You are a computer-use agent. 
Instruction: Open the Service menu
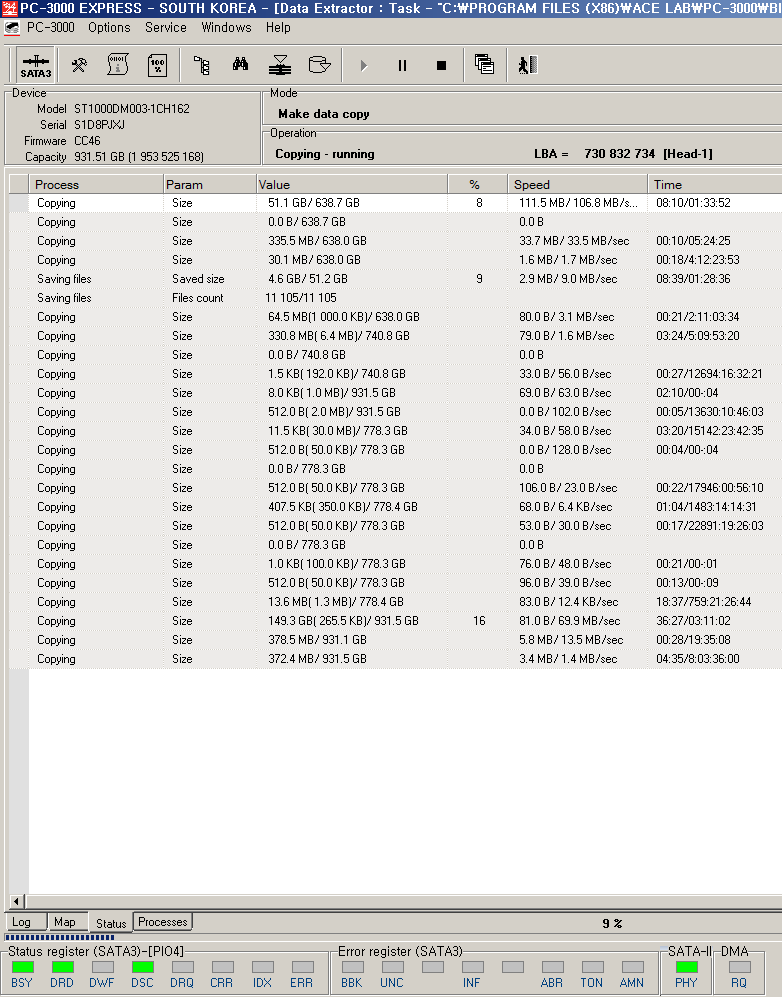[166, 27]
